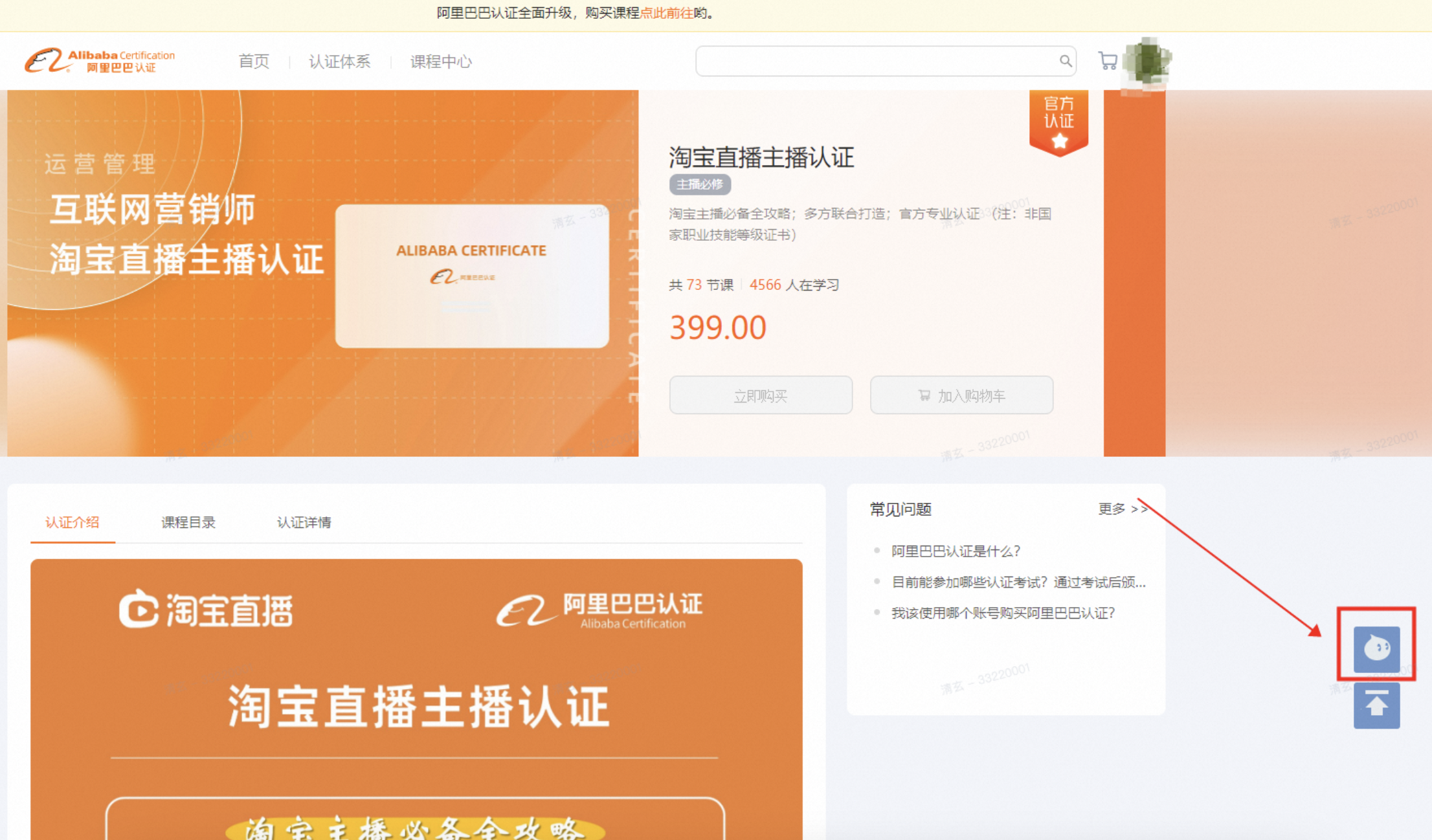Click the 阿里巴巴认证 logo in intro banner
The height and width of the screenshot is (840, 1432).
tap(599, 610)
